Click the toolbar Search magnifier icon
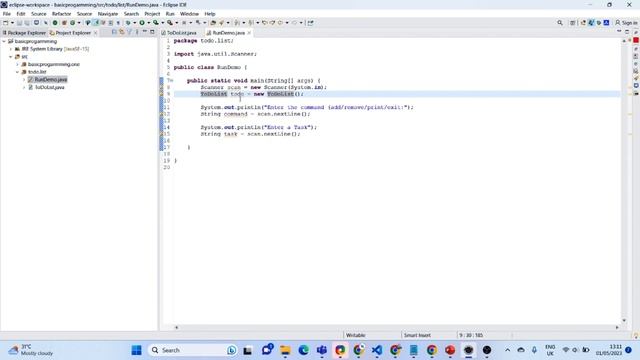This screenshot has width=640, height=360. point(560,23)
